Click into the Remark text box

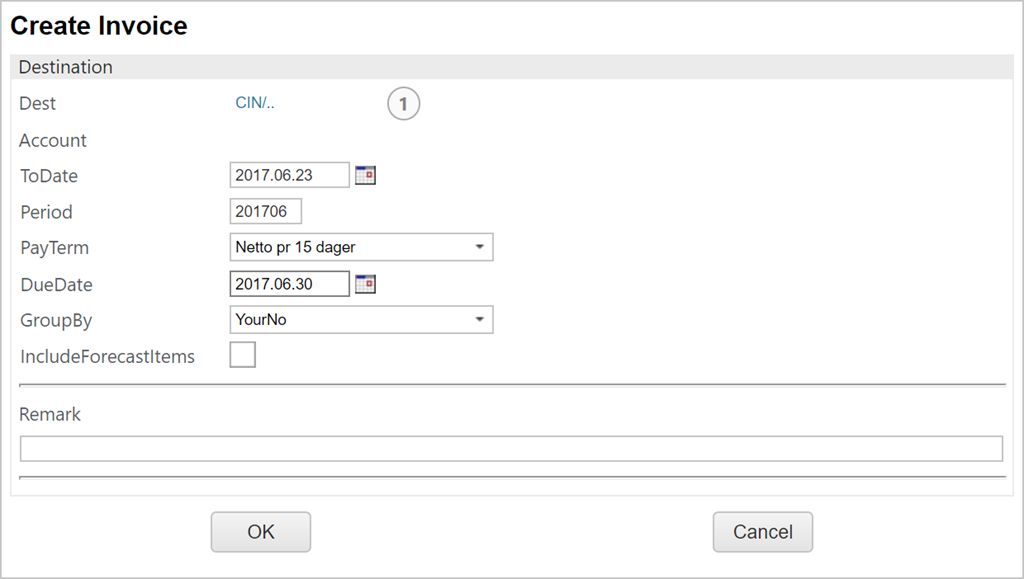(x=511, y=449)
